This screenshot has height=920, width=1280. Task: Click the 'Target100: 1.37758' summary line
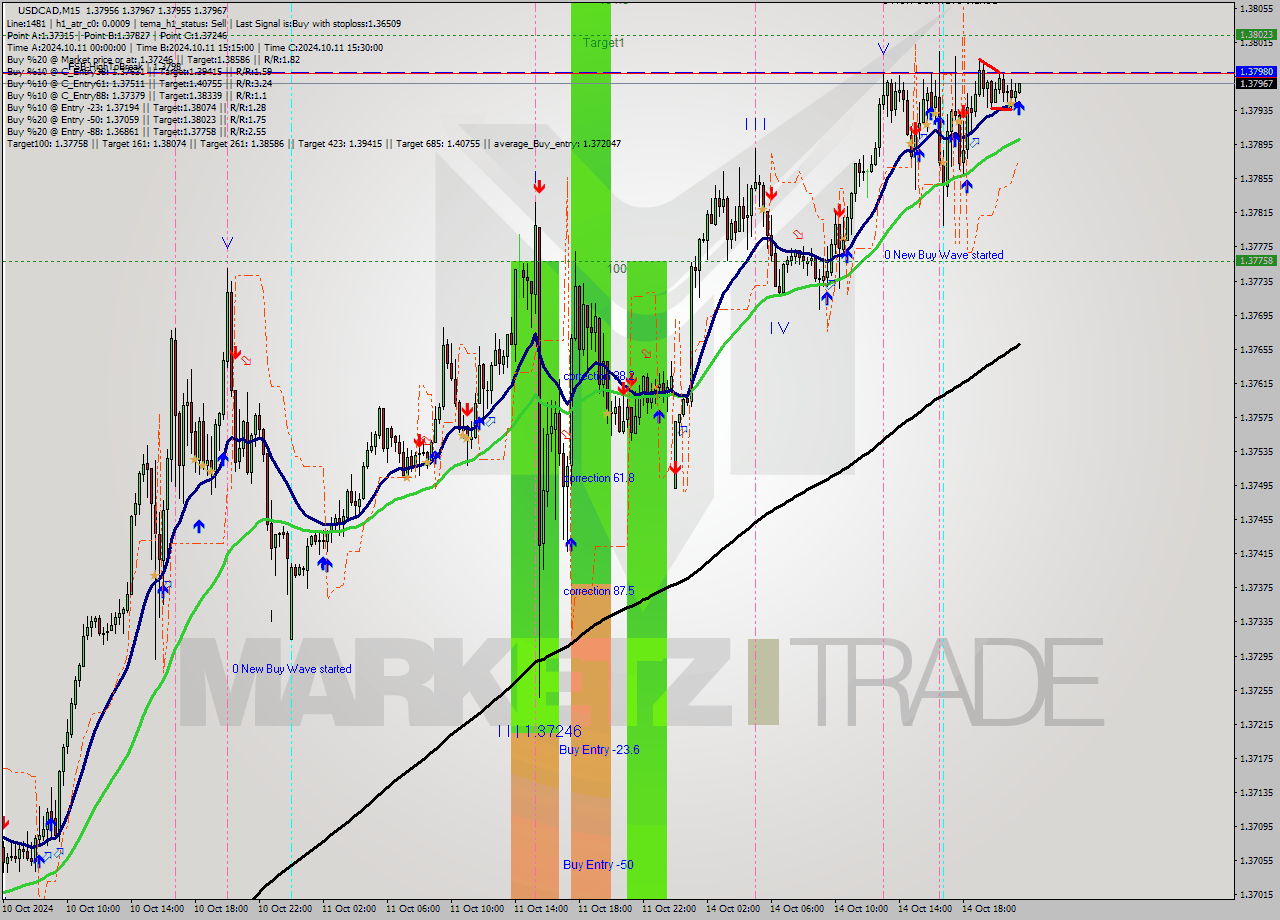pyautogui.click(x=313, y=143)
